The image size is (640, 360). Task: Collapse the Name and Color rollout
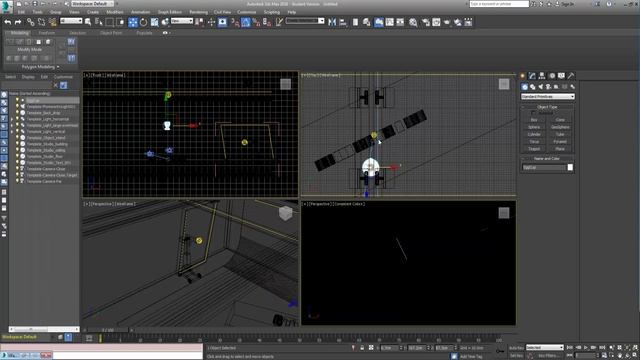pyautogui.click(x=547, y=158)
